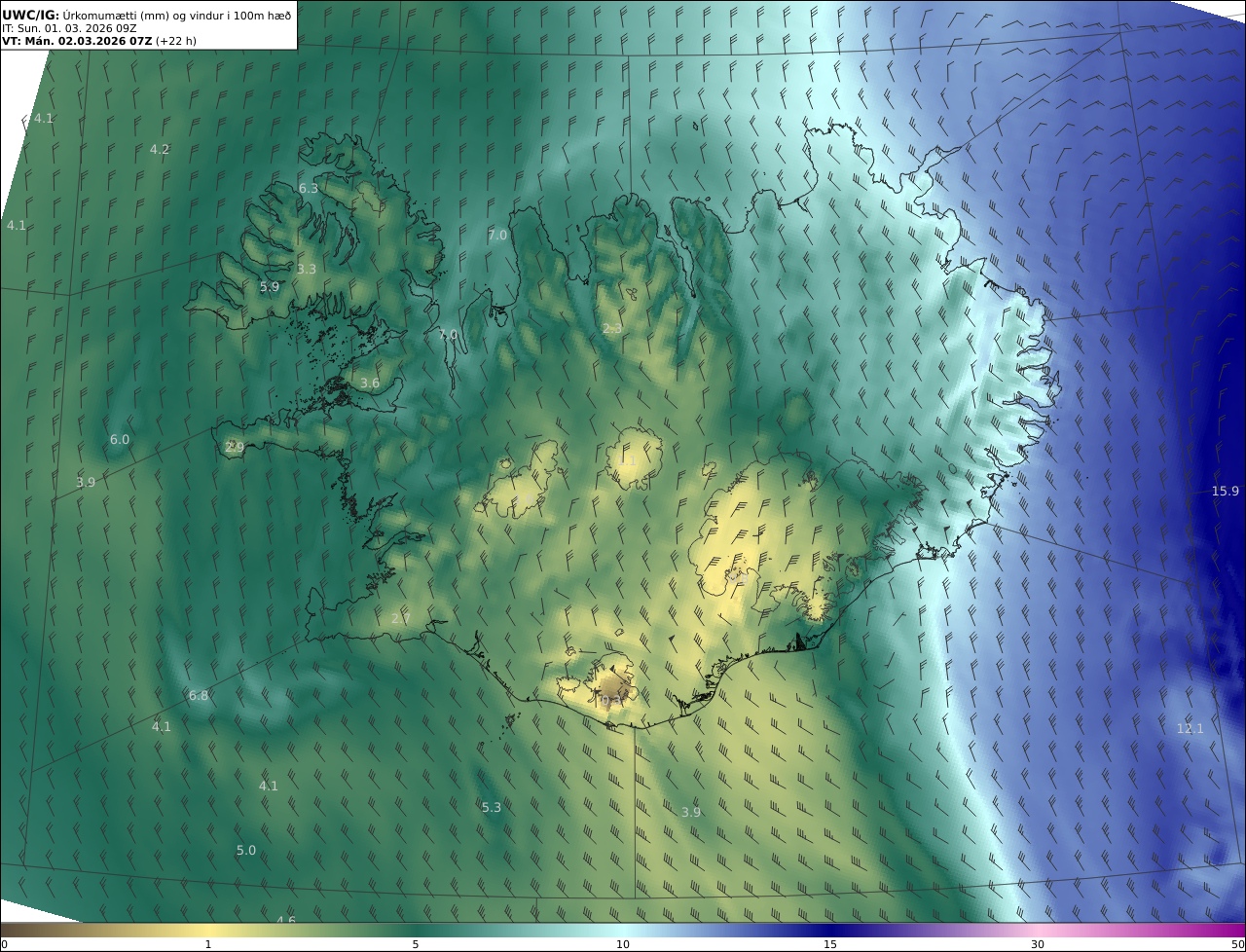
Task: Click the 5.9 value on the map
Action: [270, 286]
